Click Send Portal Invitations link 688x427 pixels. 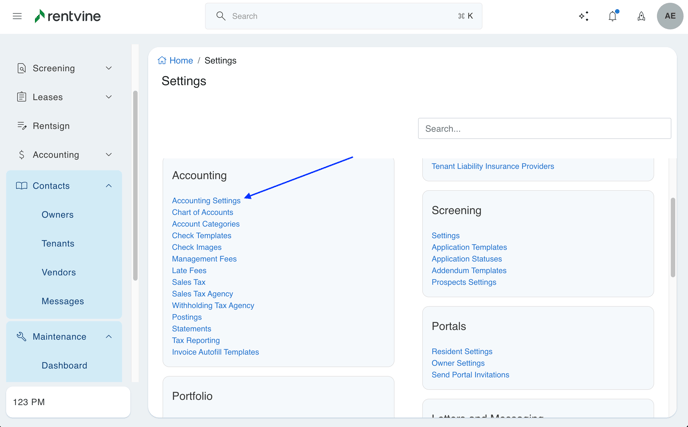pos(470,375)
